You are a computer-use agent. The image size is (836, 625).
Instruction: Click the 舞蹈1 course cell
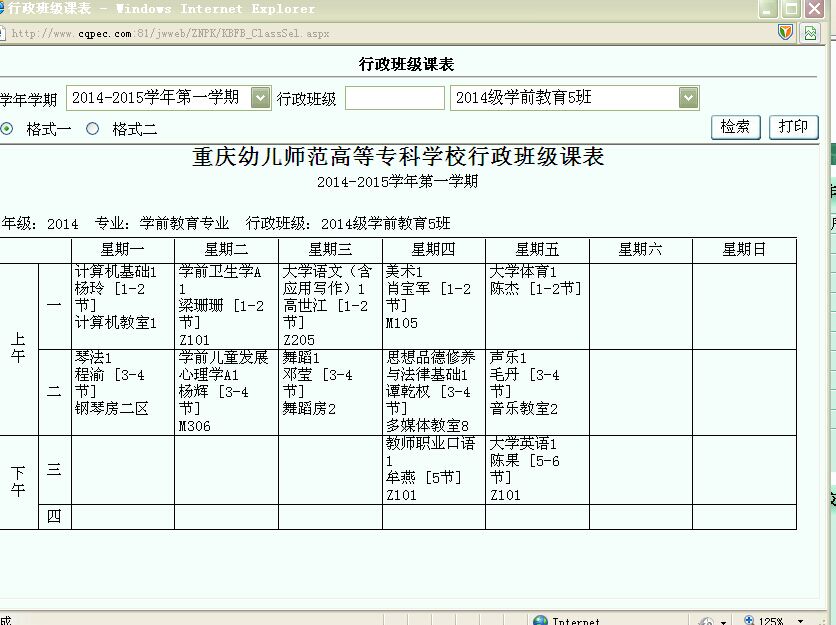[x=330, y=392]
